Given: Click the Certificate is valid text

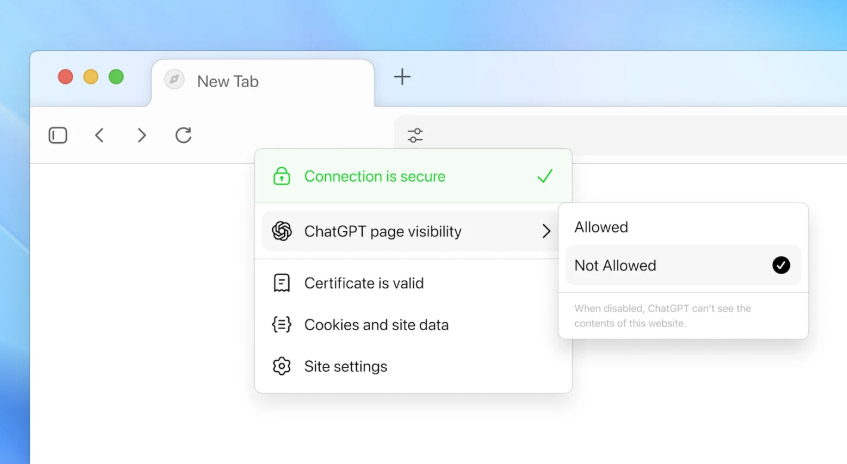Looking at the screenshot, I should tap(364, 283).
